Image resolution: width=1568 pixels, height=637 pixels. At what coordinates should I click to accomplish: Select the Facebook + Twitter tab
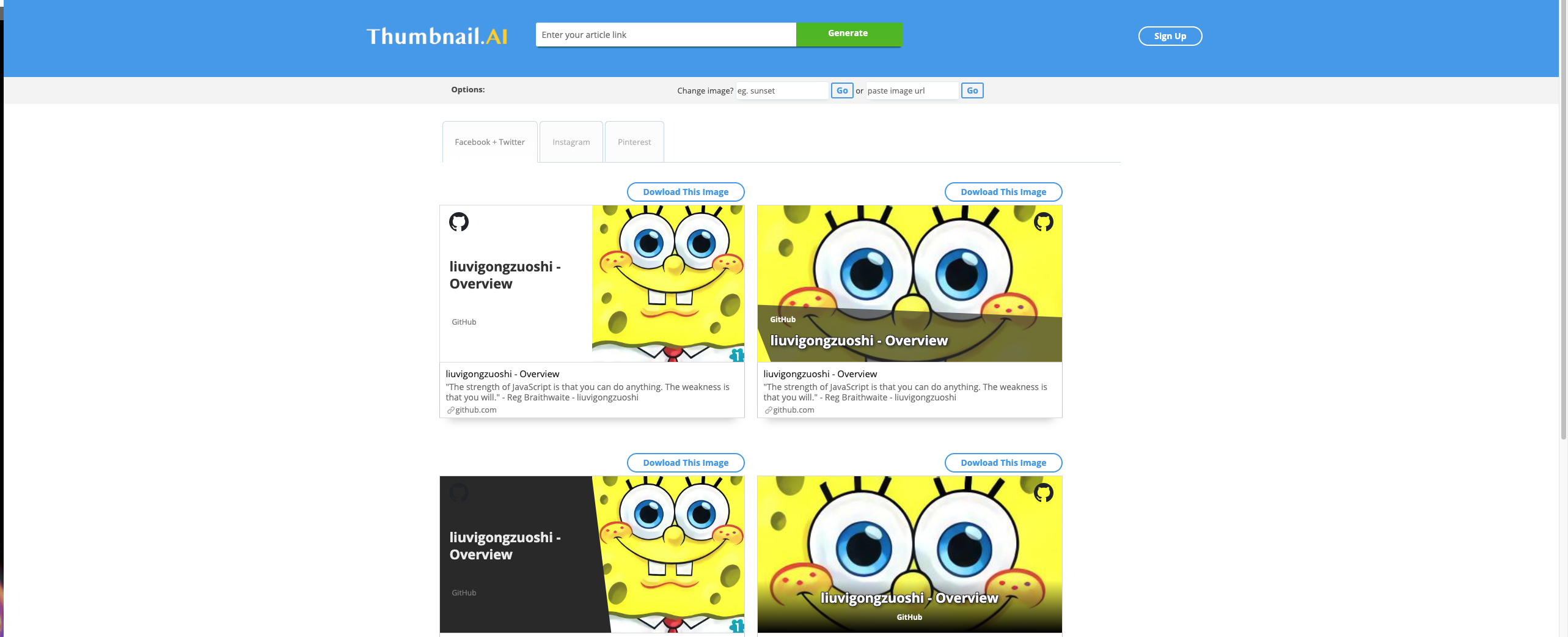click(489, 142)
